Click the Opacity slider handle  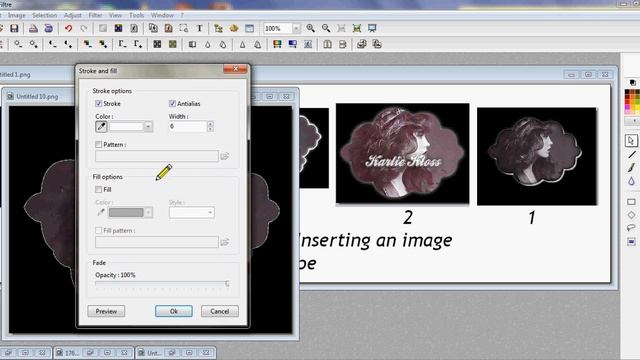(227, 283)
